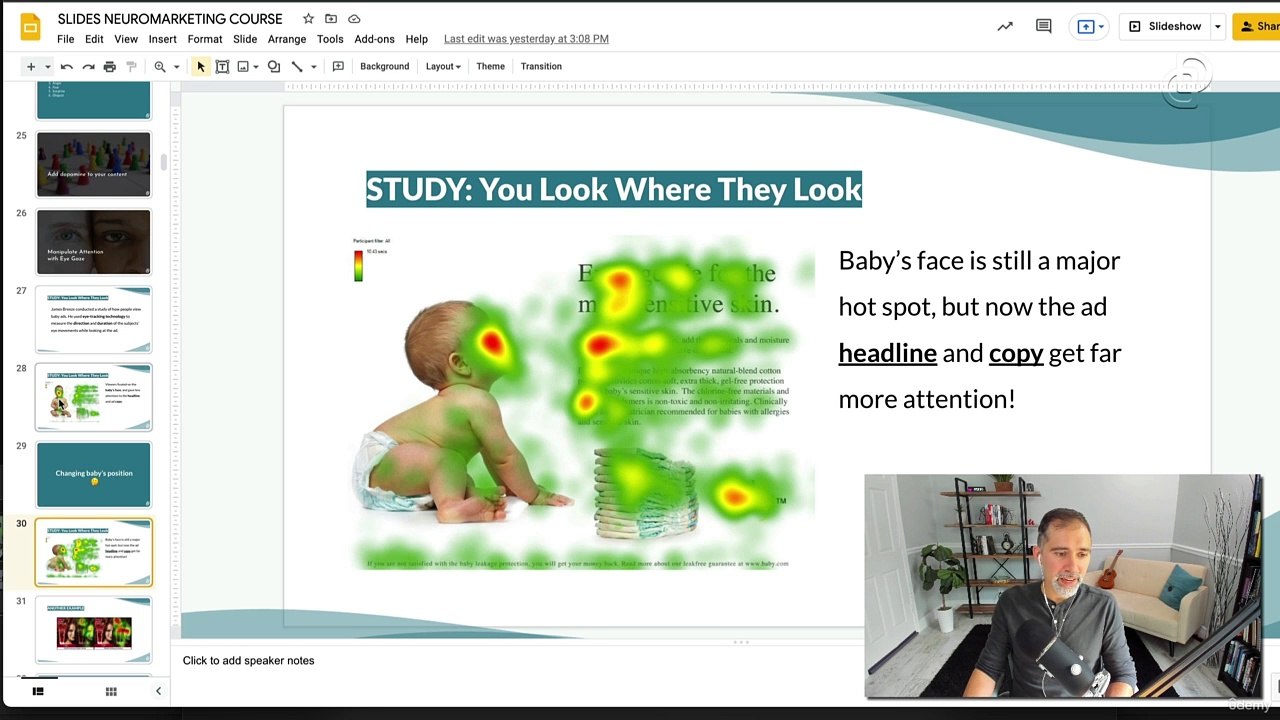Open the Transition panel
The height and width of the screenshot is (720, 1280).
[x=541, y=67]
